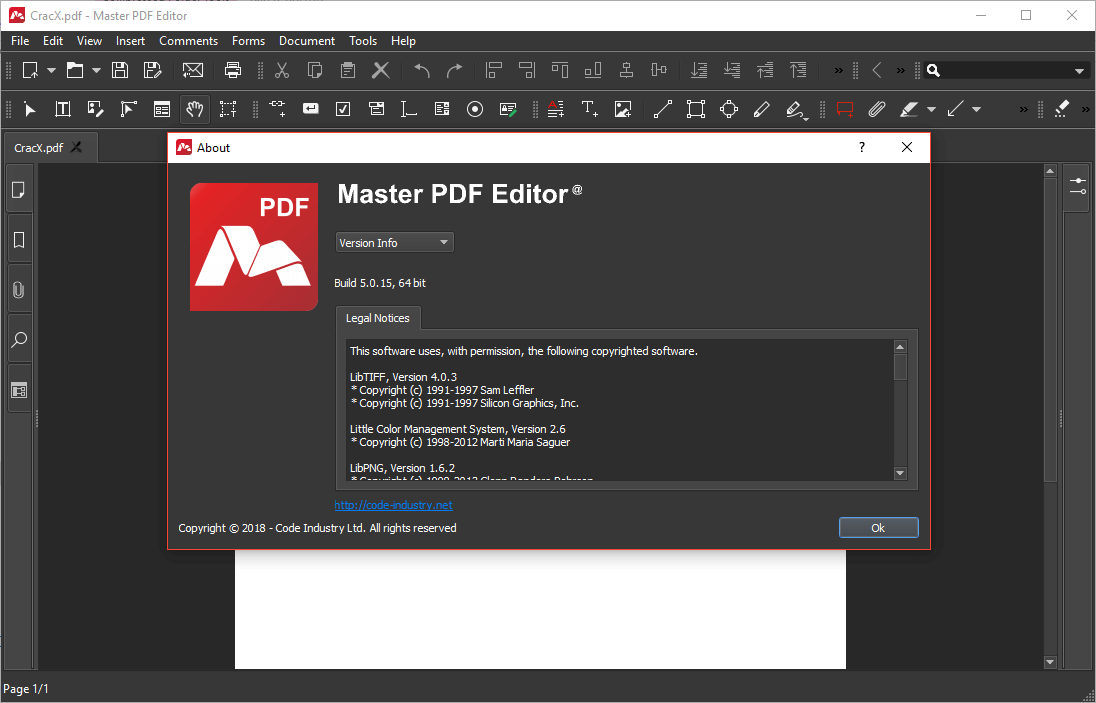This screenshot has width=1096, height=703.
Task: Click Ok in the About dialog
Action: pos(879,528)
